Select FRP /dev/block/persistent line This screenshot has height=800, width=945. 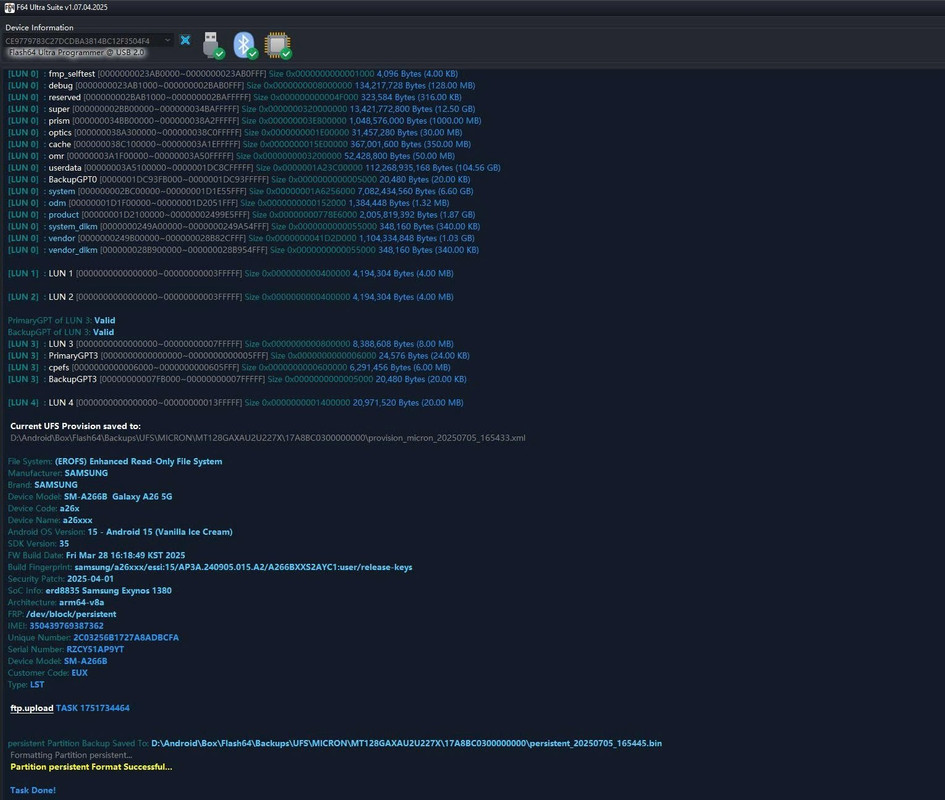click(x=62, y=614)
